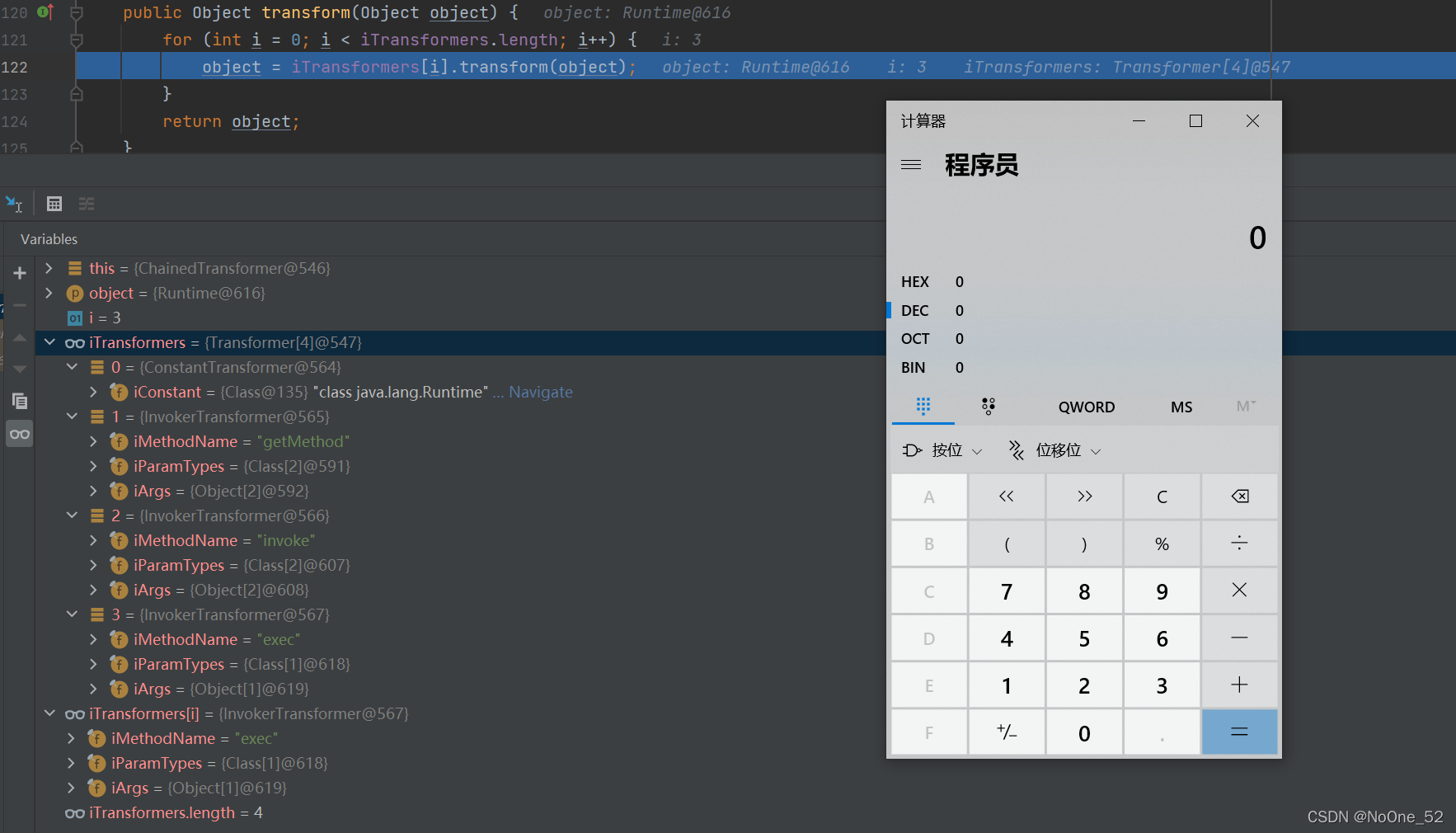The width and height of the screenshot is (1456, 833).
Task: Maximize the calculator window
Action: click(x=1195, y=120)
